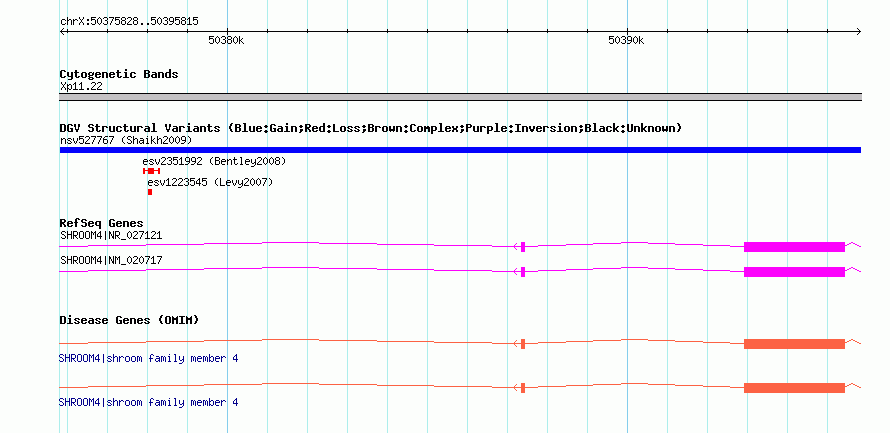
Task: Click the chrX:50375828..50395815 coordinate label
Action: 129,22
